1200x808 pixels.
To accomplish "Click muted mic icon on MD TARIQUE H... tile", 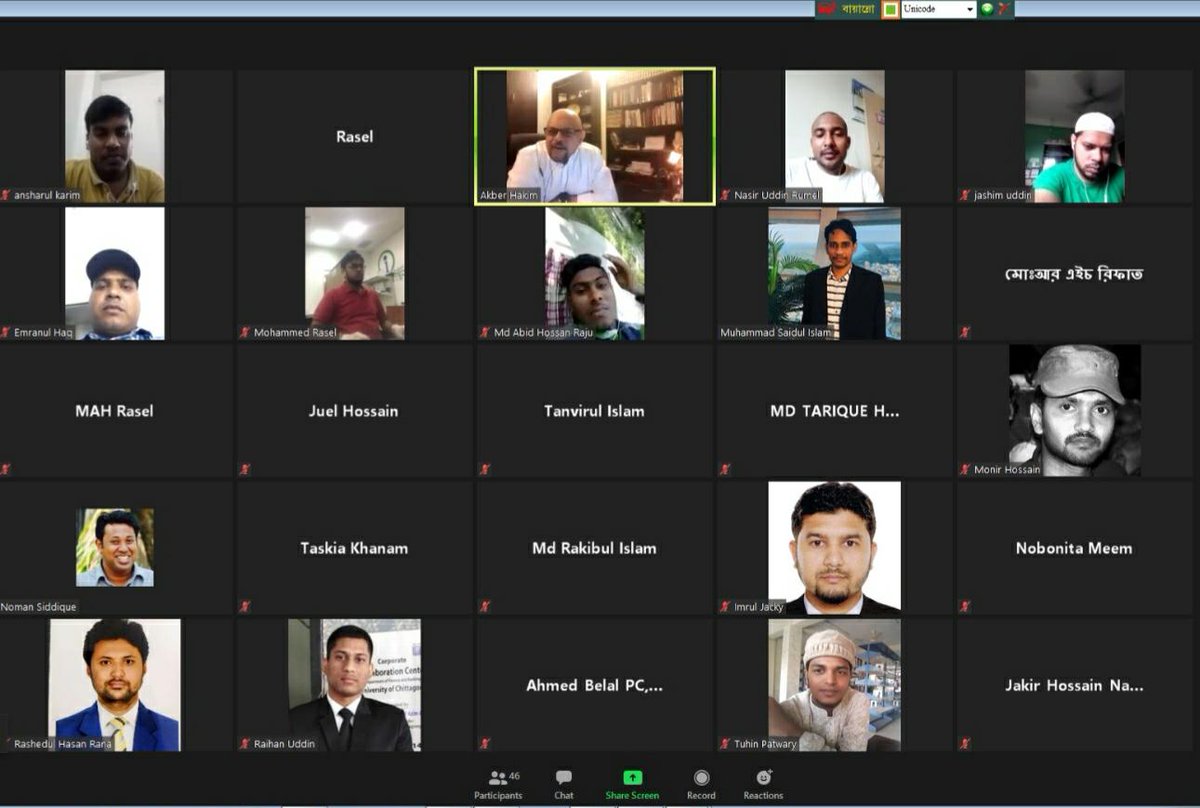I will pyautogui.click(x=725, y=469).
